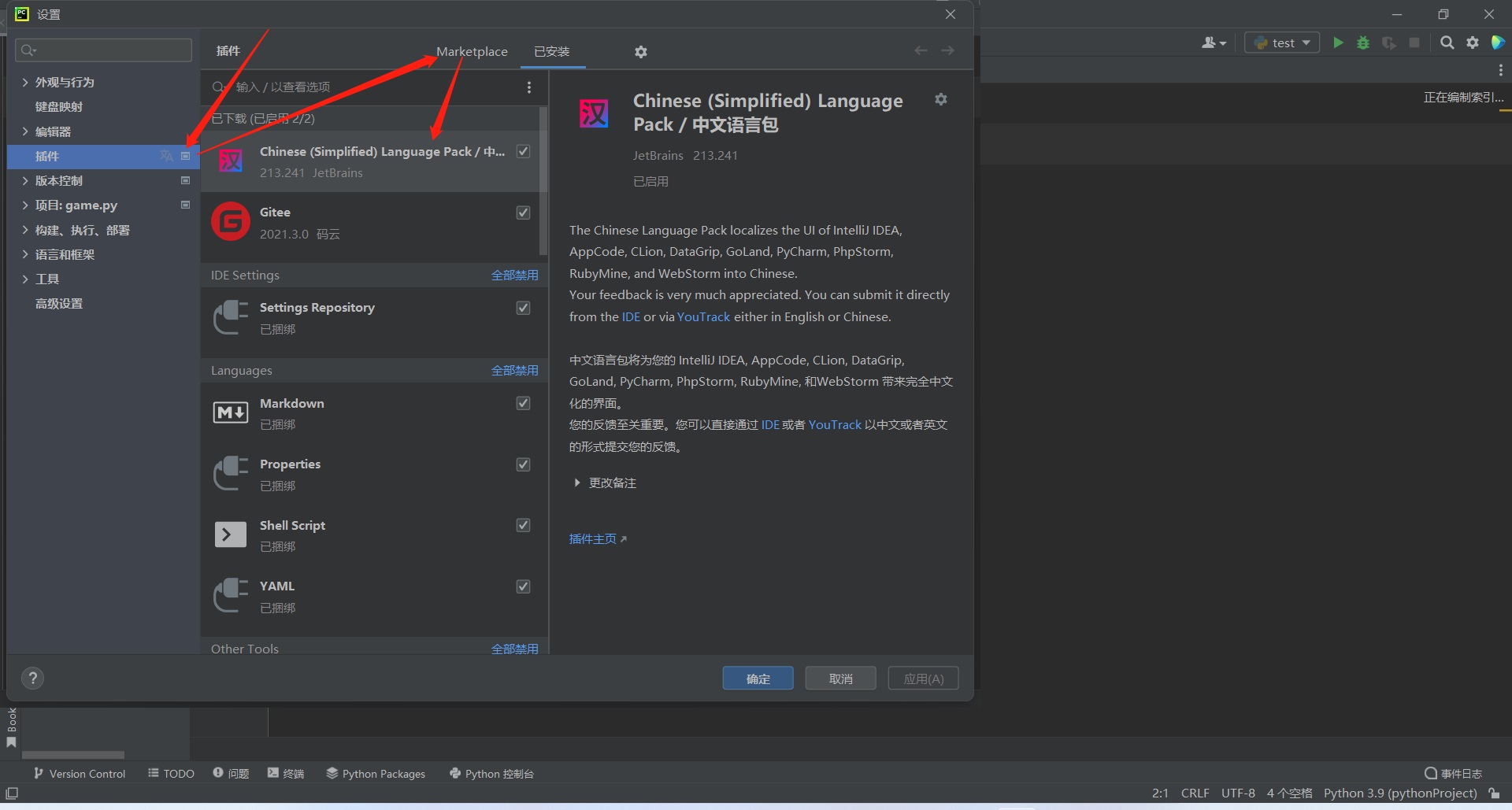Click the Gitee plugin logo icon

coord(231,222)
